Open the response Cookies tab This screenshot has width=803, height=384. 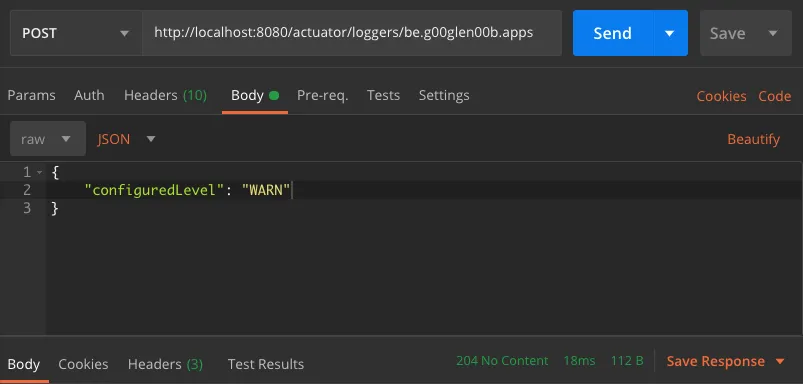(83, 364)
